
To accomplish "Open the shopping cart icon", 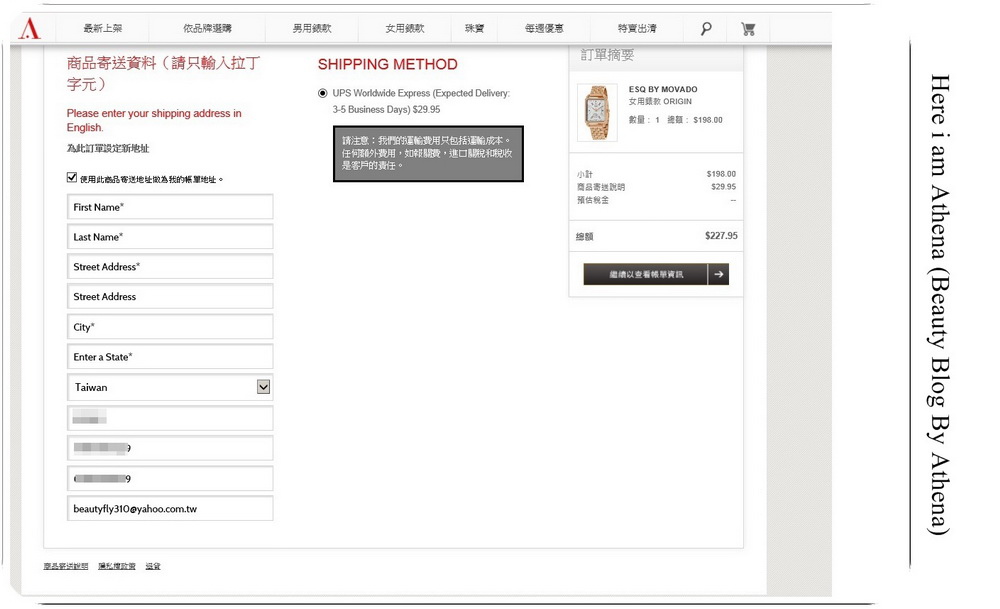I will click(x=748, y=29).
